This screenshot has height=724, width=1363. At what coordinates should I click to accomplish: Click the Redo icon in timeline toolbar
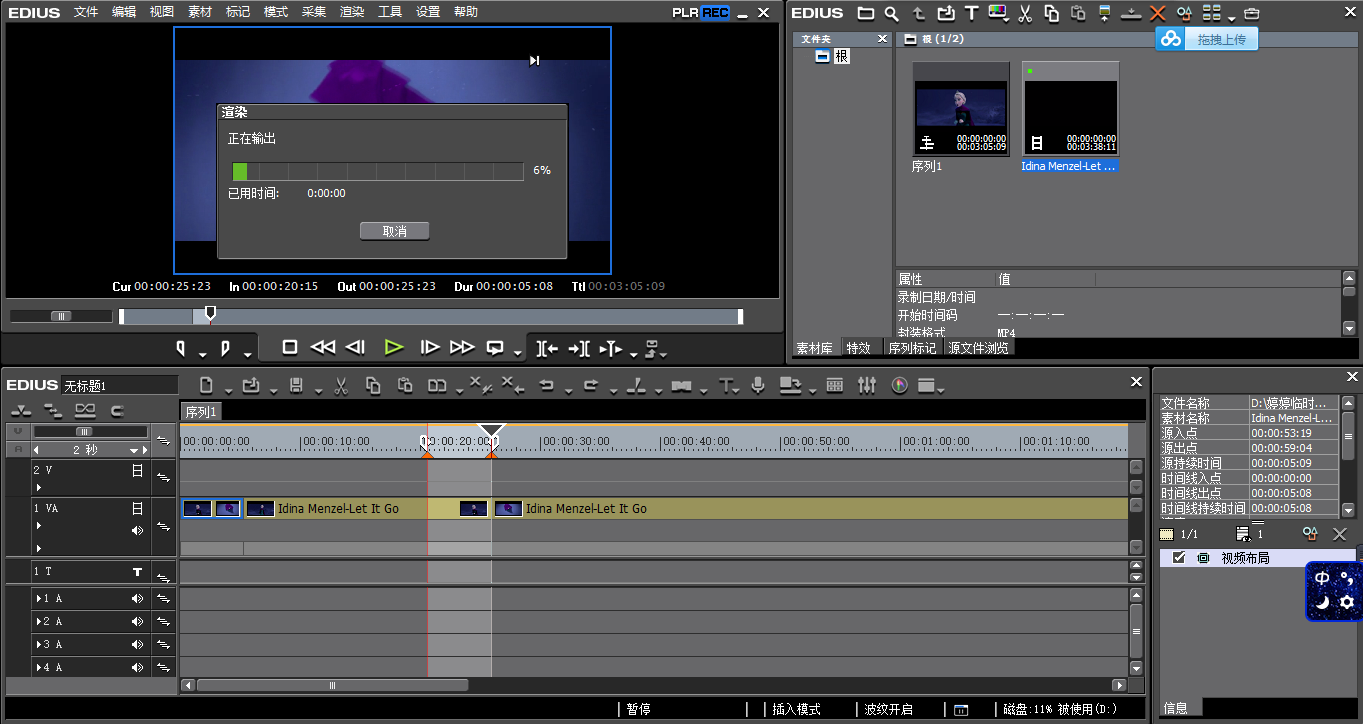tap(590, 385)
